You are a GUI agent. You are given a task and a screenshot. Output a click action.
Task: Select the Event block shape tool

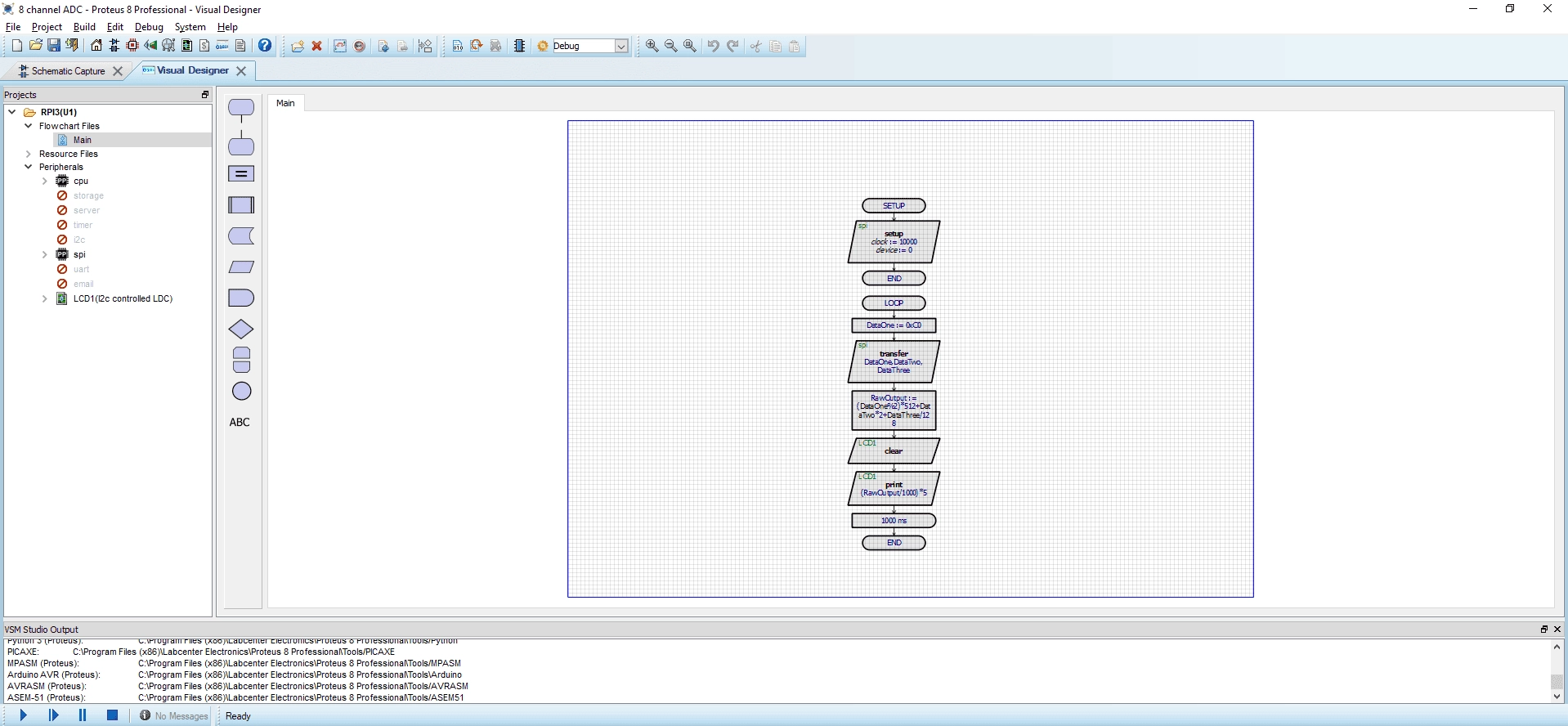click(x=241, y=110)
